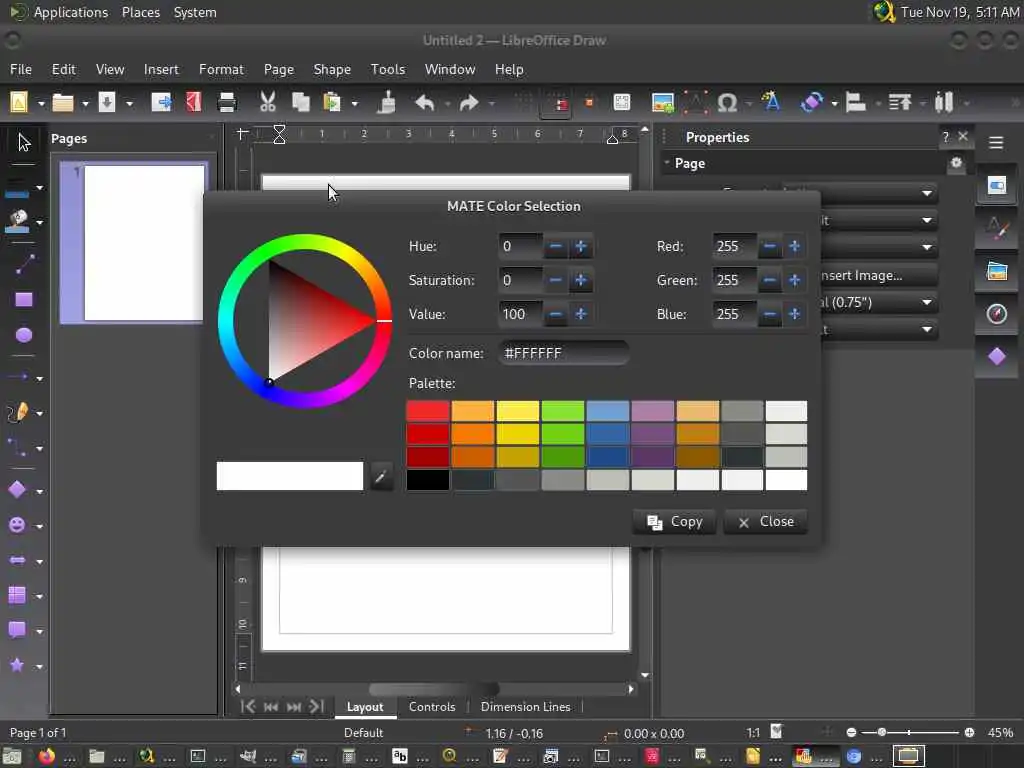The width and height of the screenshot is (1024, 768).
Task: Click the Paste clipboard icon
Action: tap(332, 103)
